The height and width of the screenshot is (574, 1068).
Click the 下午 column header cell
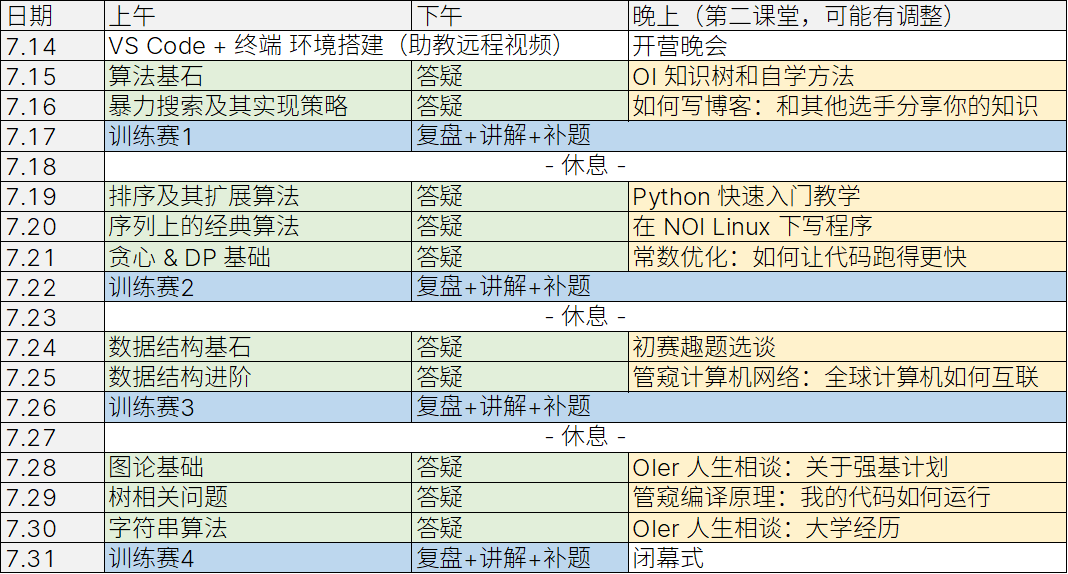pyautogui.click(x=520, y=15)
